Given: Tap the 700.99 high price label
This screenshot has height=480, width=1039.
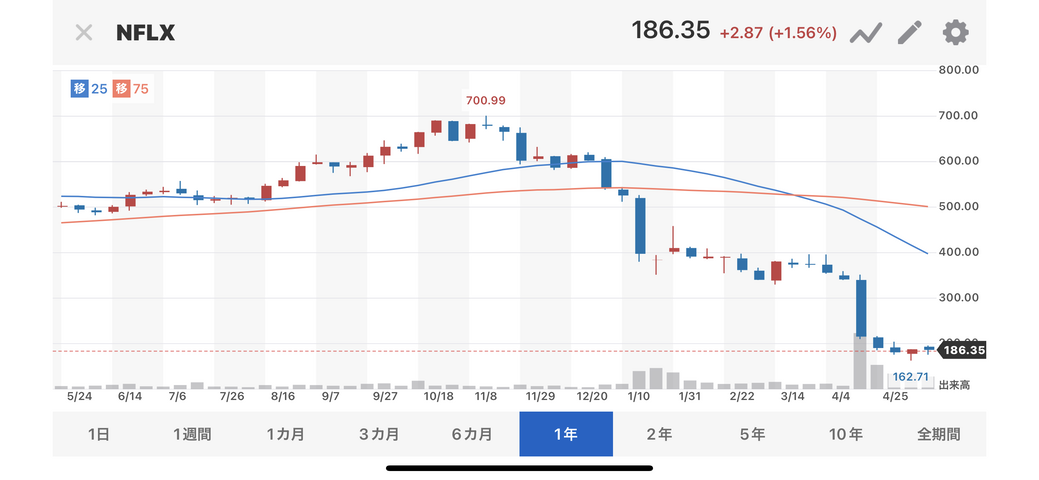Looking at the screenshot, I should click(x=486, y=101).
